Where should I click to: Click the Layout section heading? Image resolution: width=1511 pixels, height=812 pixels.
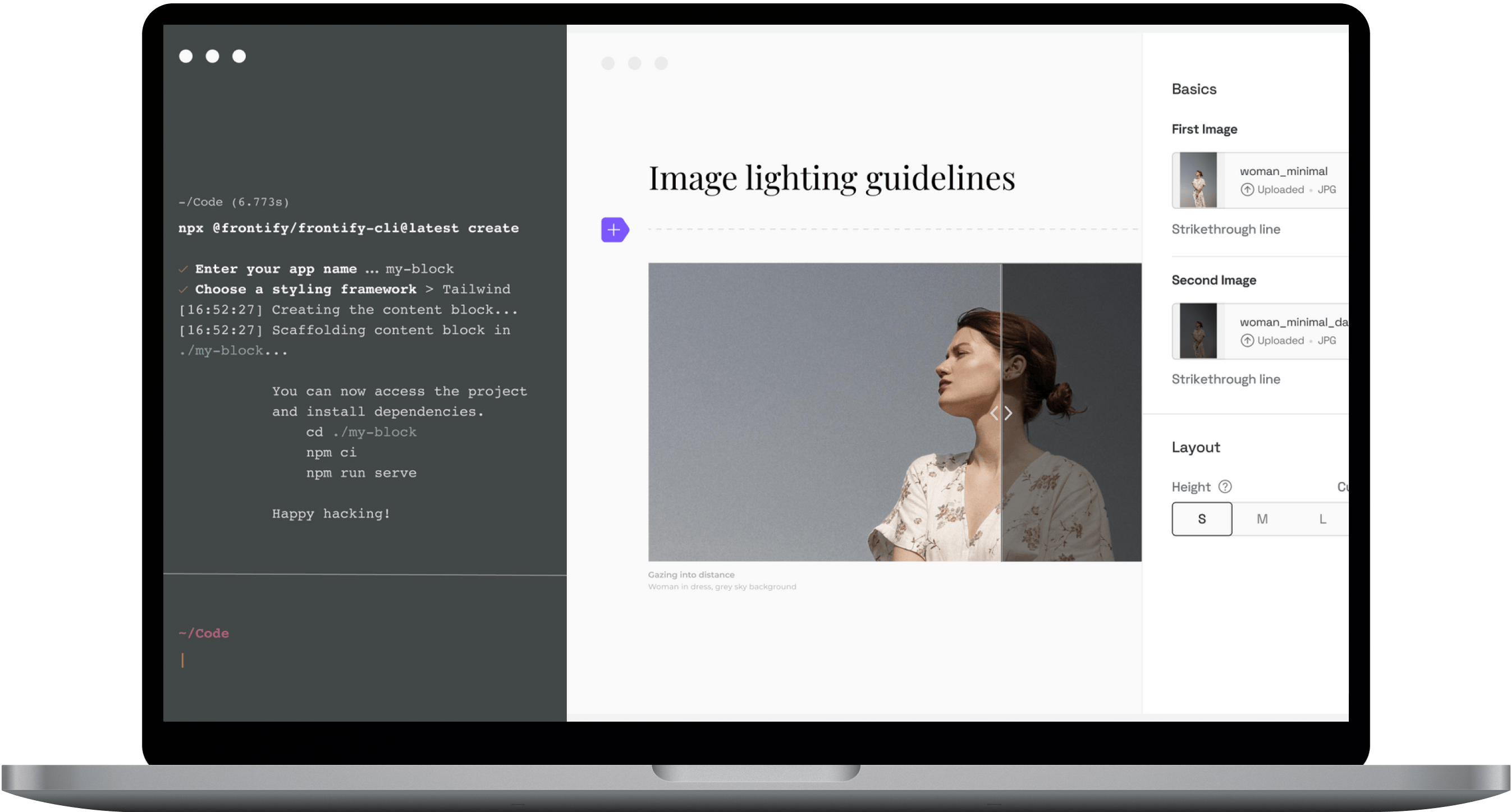(x=1196, y=447)
